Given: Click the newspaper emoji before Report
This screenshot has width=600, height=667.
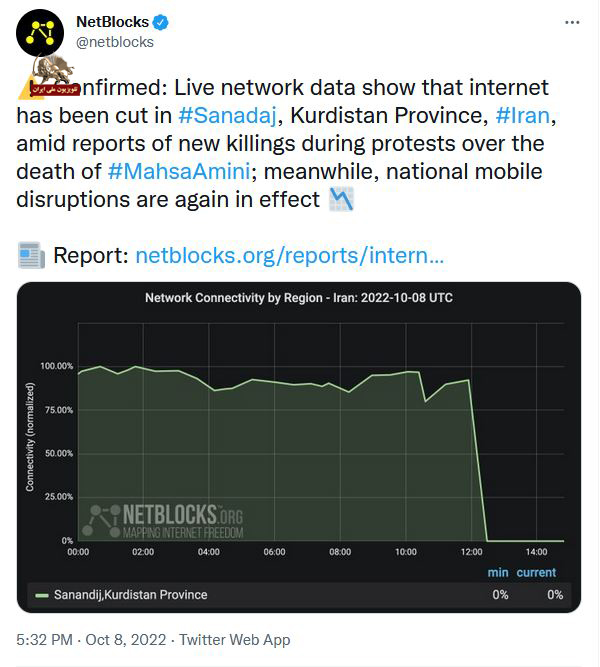Looking at the screenshot, I should click(x=32, y=256).
